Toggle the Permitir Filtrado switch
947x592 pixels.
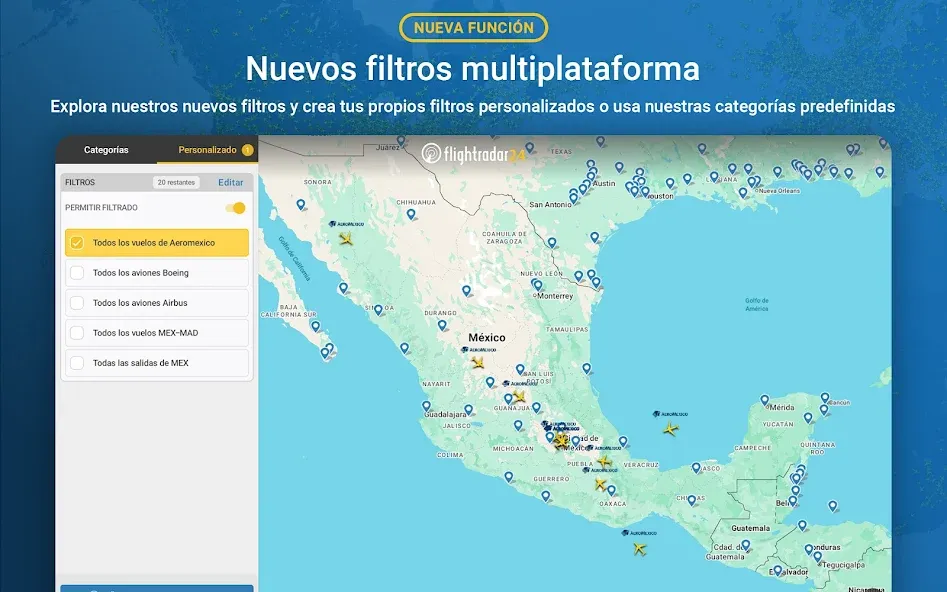pyautogui.click(x=236, y=208)
